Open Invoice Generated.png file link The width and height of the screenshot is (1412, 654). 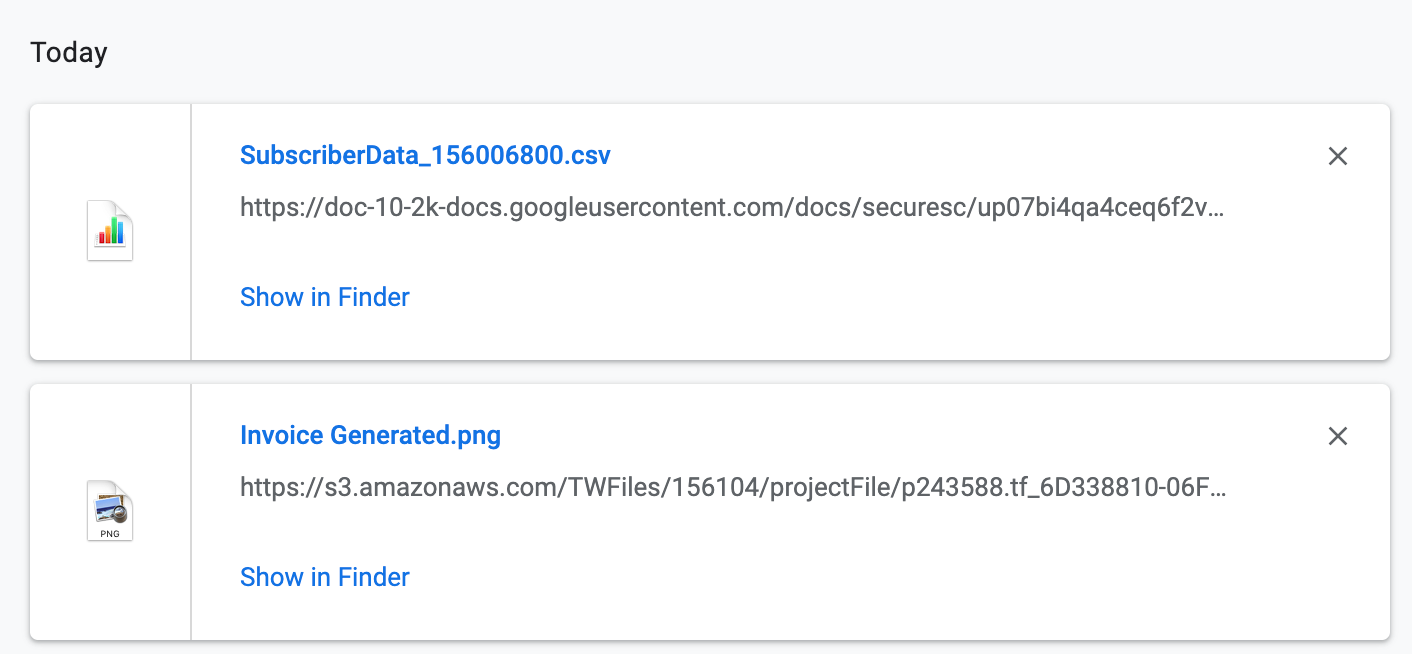[x=370, y=436]
